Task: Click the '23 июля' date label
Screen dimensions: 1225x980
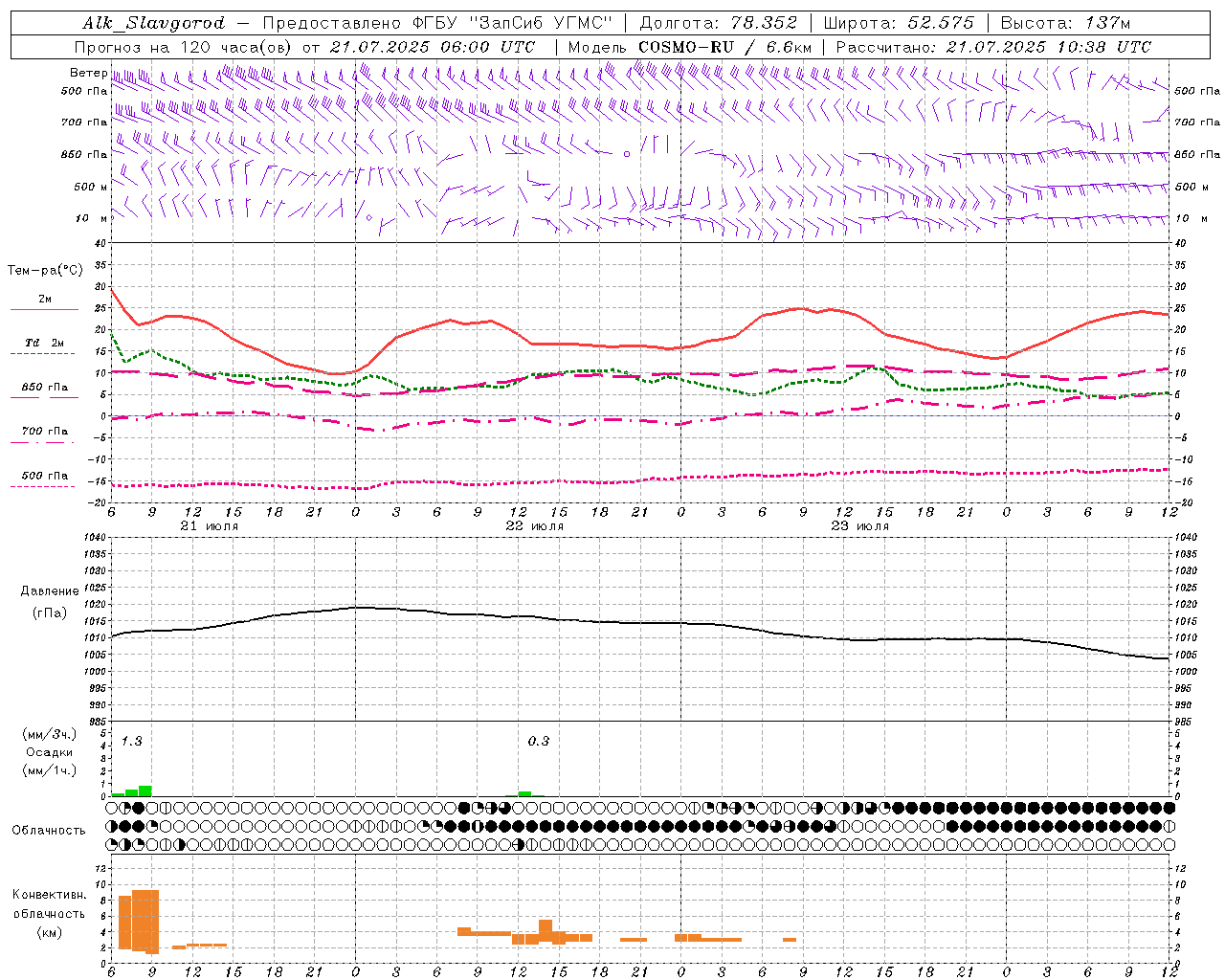Action: pos(859,526)
